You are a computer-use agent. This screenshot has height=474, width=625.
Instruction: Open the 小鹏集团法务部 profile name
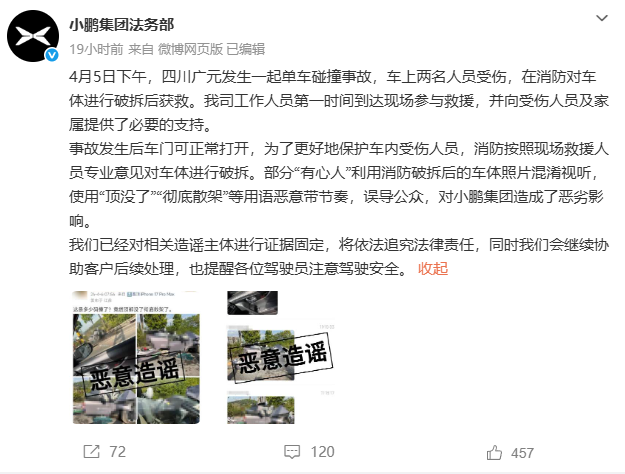click(122, 25)
